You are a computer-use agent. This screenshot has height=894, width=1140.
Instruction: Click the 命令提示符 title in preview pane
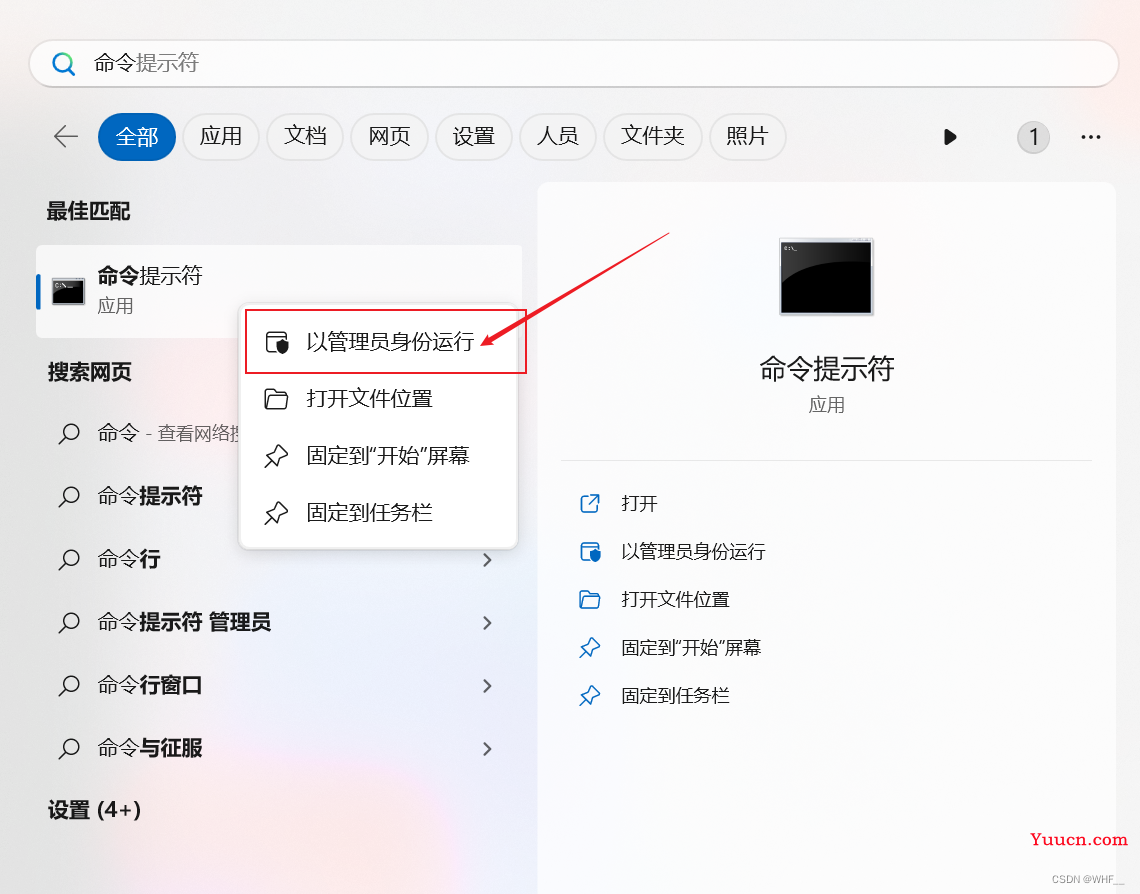827,369
